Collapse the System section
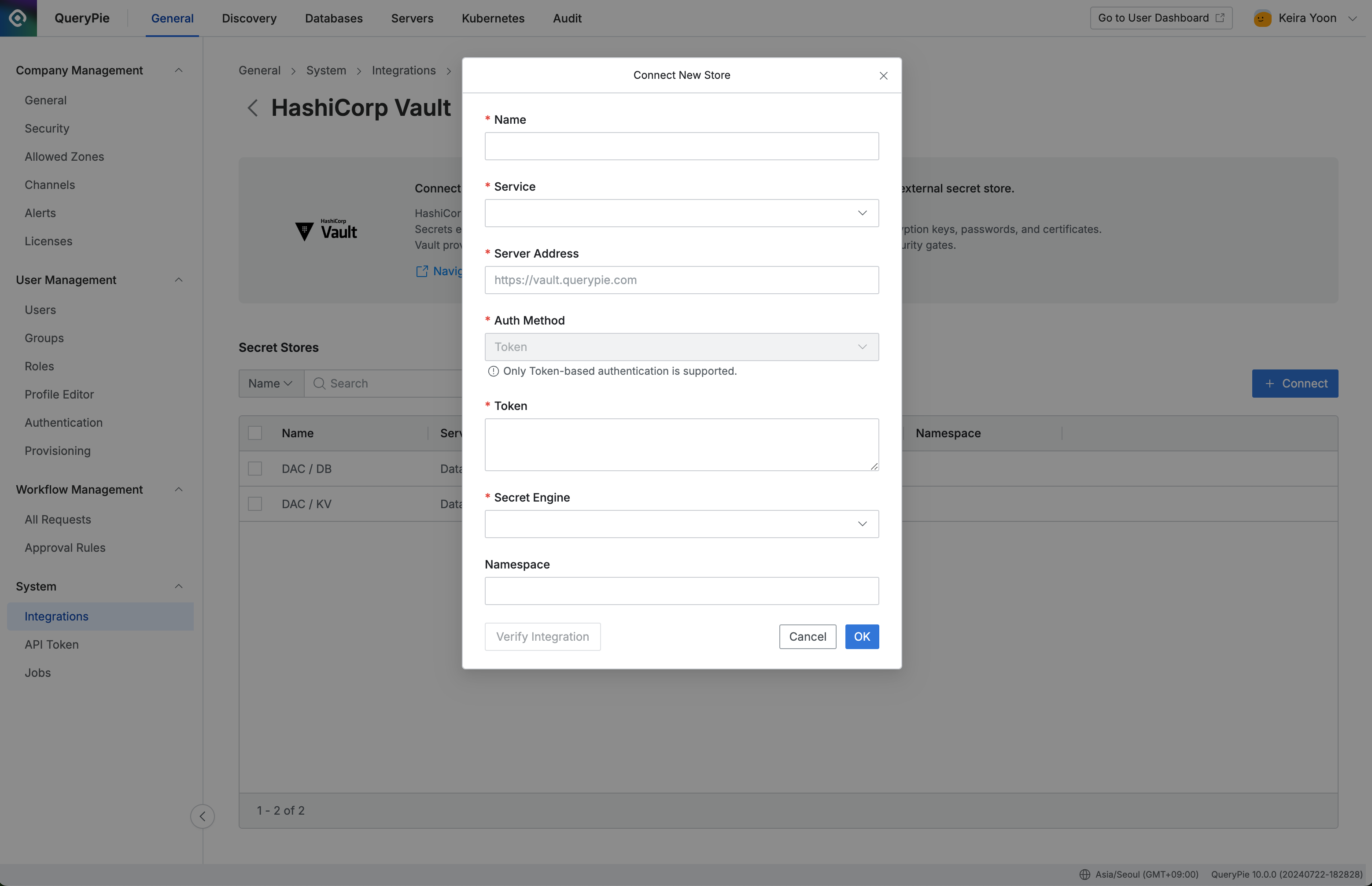The width and height of the screenshot is (1372, 886). (x=179, y=586)
